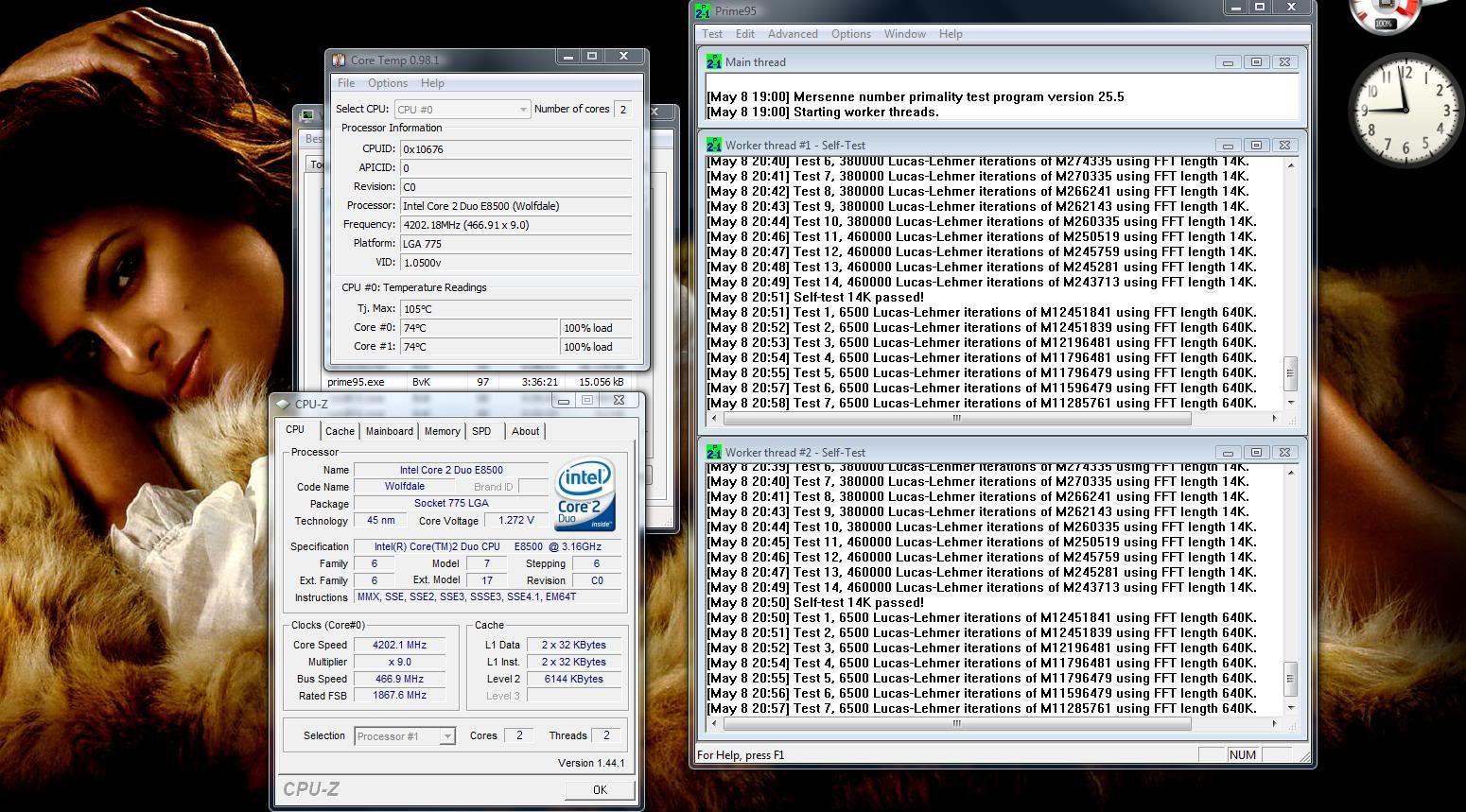The width and height of the screenshot is (1466, 812).
Task: Open the Edit menu in Prime95
Action: [x=745, y=34]
